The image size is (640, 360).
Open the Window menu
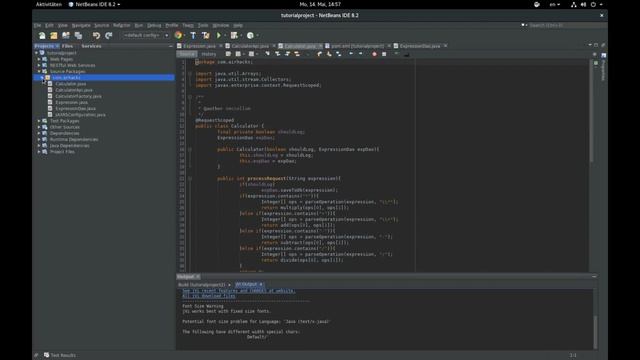pos(221,25)
